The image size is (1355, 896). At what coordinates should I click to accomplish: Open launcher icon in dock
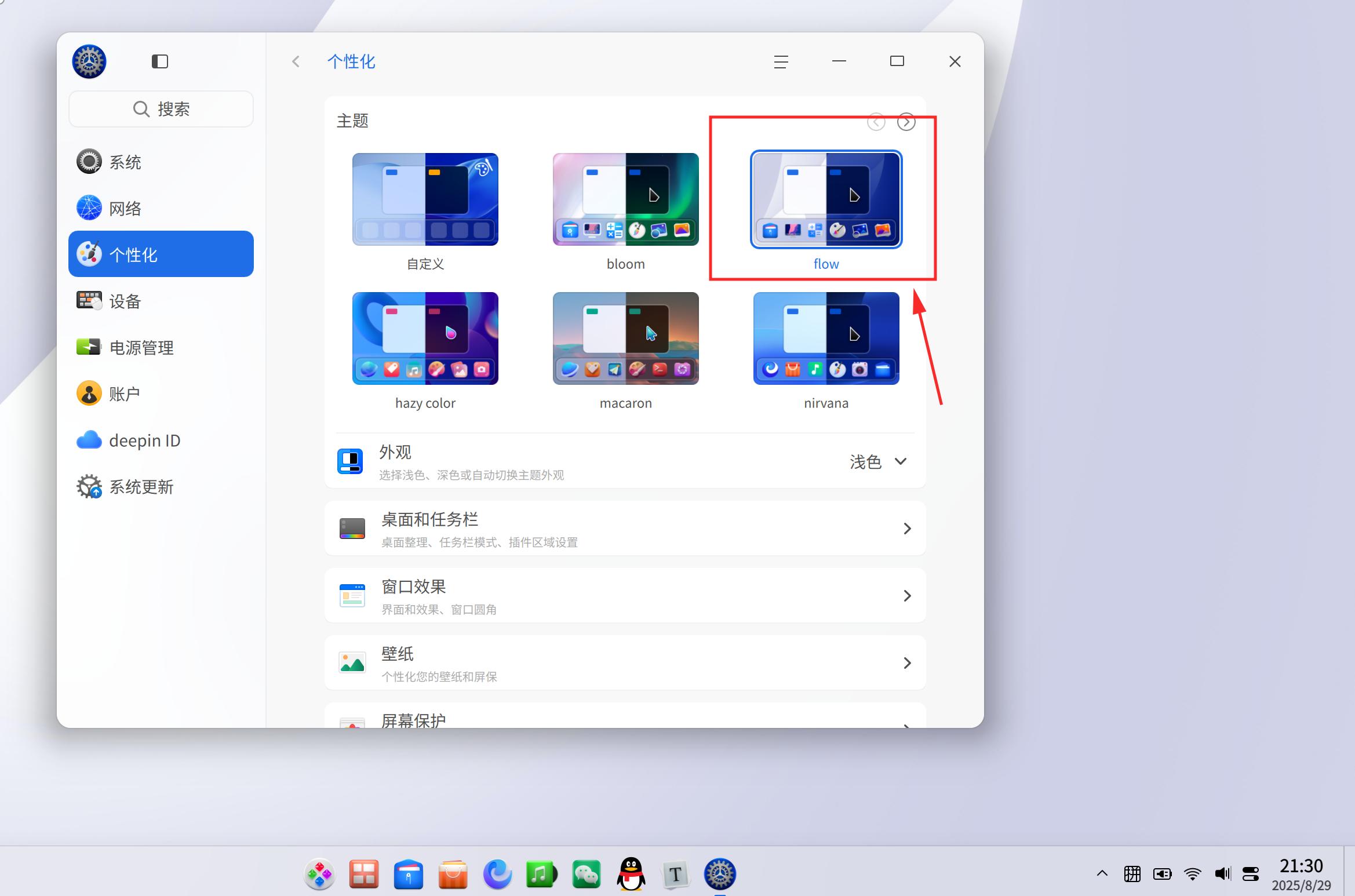(319, 874)
